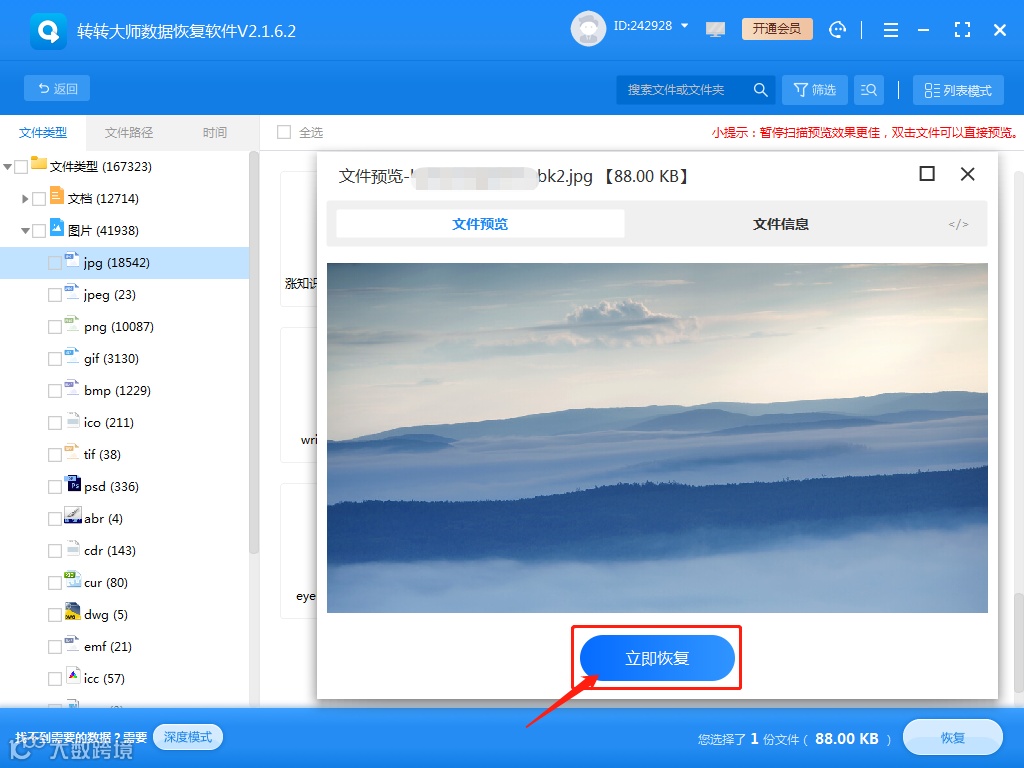Toggle fullscreen mode icon
Image resolution: width=1024 pixels, height=768 pixels.
962,30
